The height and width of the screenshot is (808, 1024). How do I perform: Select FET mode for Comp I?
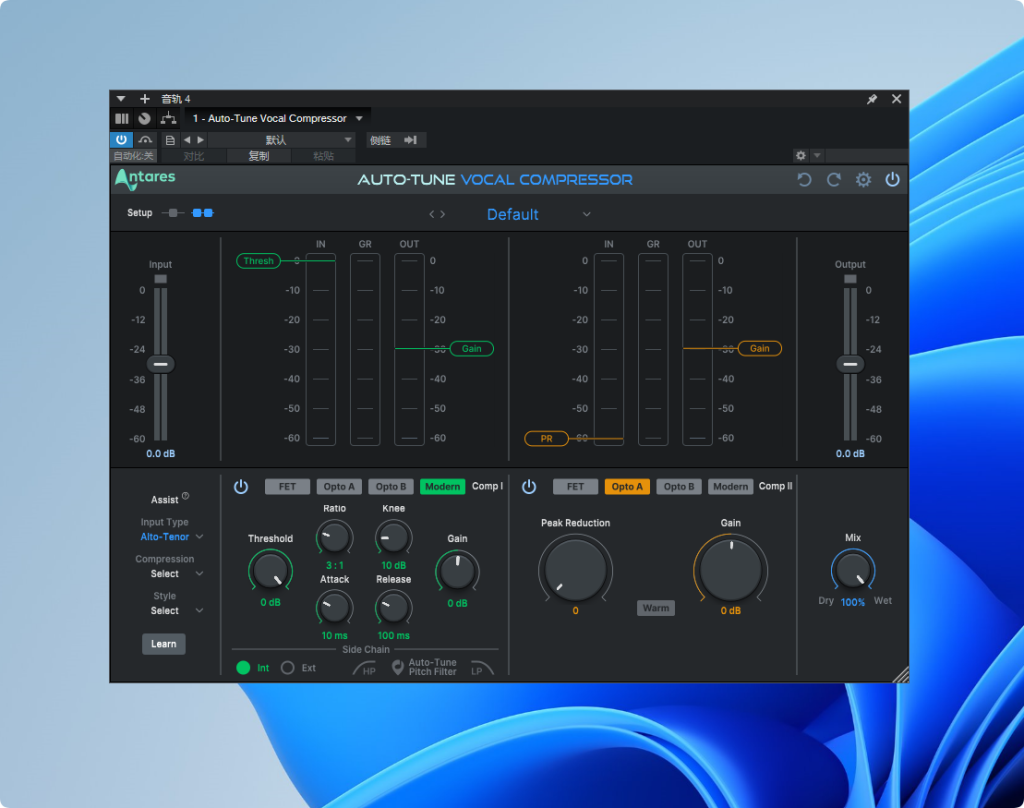click(x=287, y=487)
